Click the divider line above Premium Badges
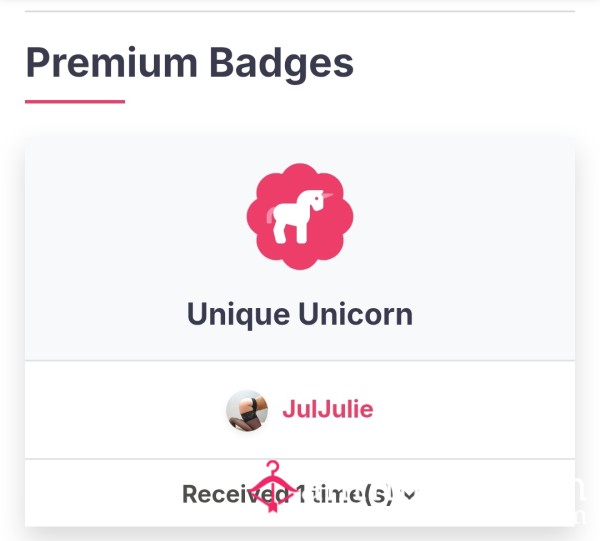Image resolution: width=600 pixels, height=541 pixels. point(300,11)
